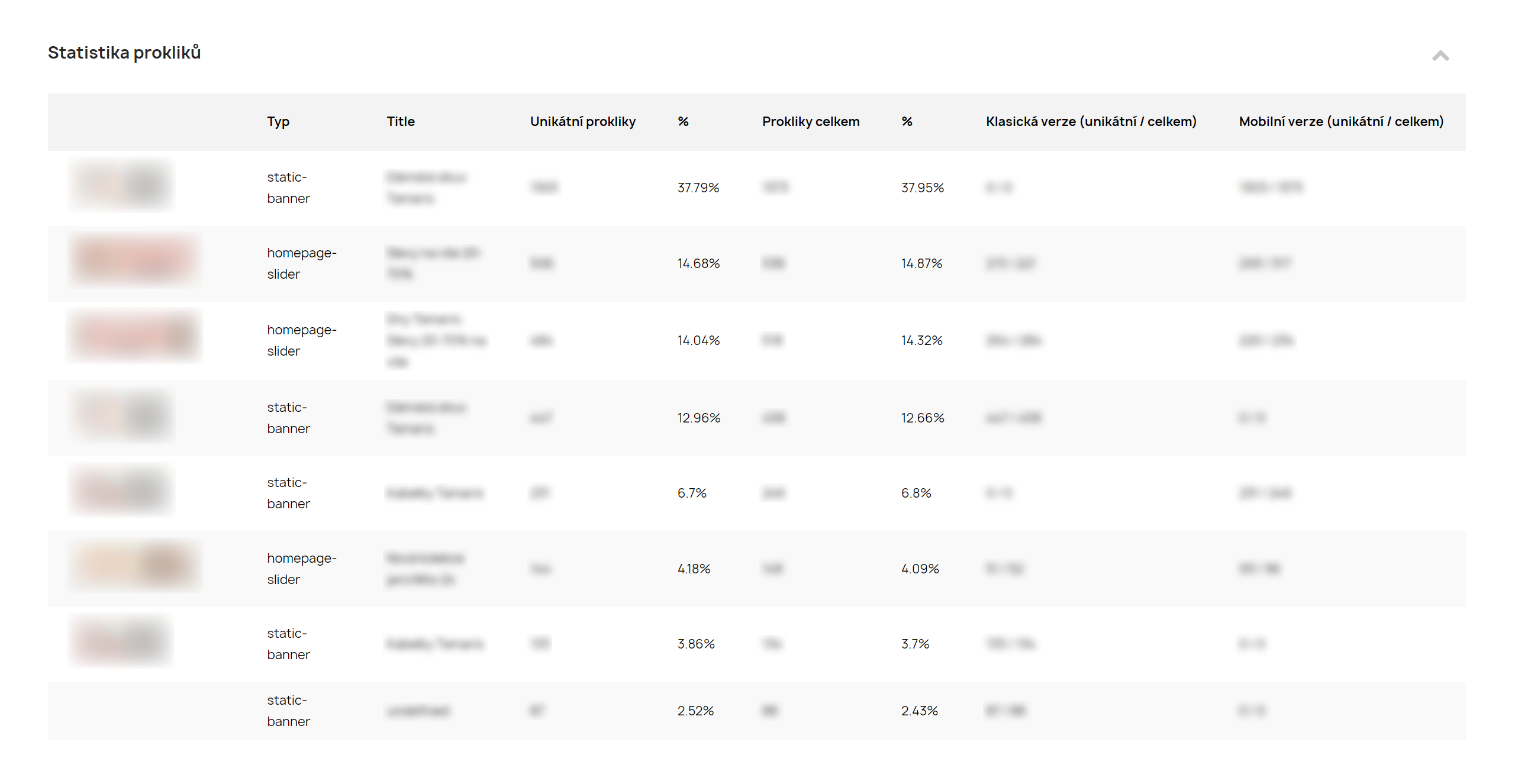Click homepage-slider type in 14.68% row
This screenshot has width=1515, height=784.
pos(301,263)
